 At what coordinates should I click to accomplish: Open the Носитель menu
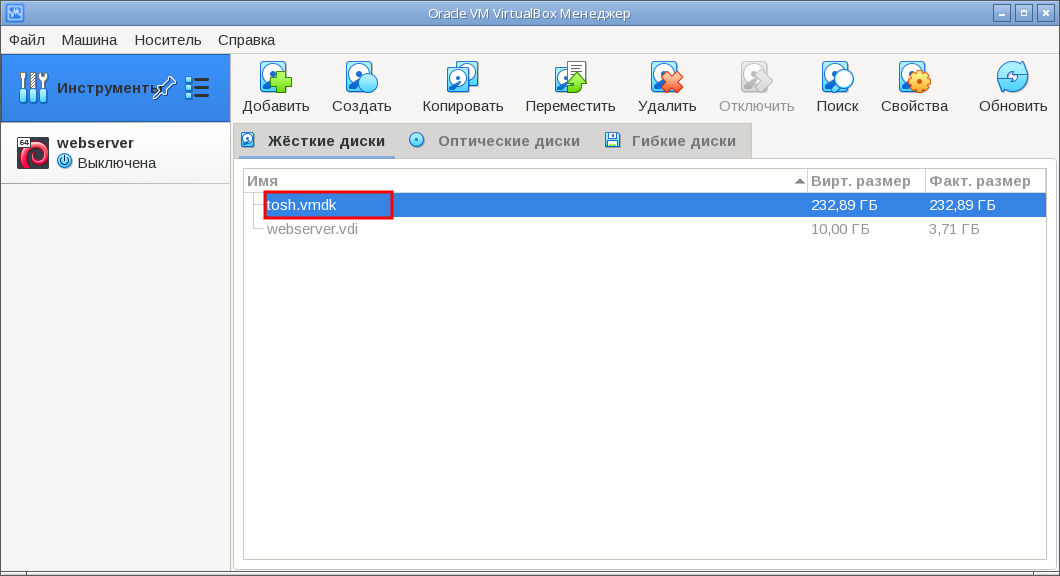(168, 40)
